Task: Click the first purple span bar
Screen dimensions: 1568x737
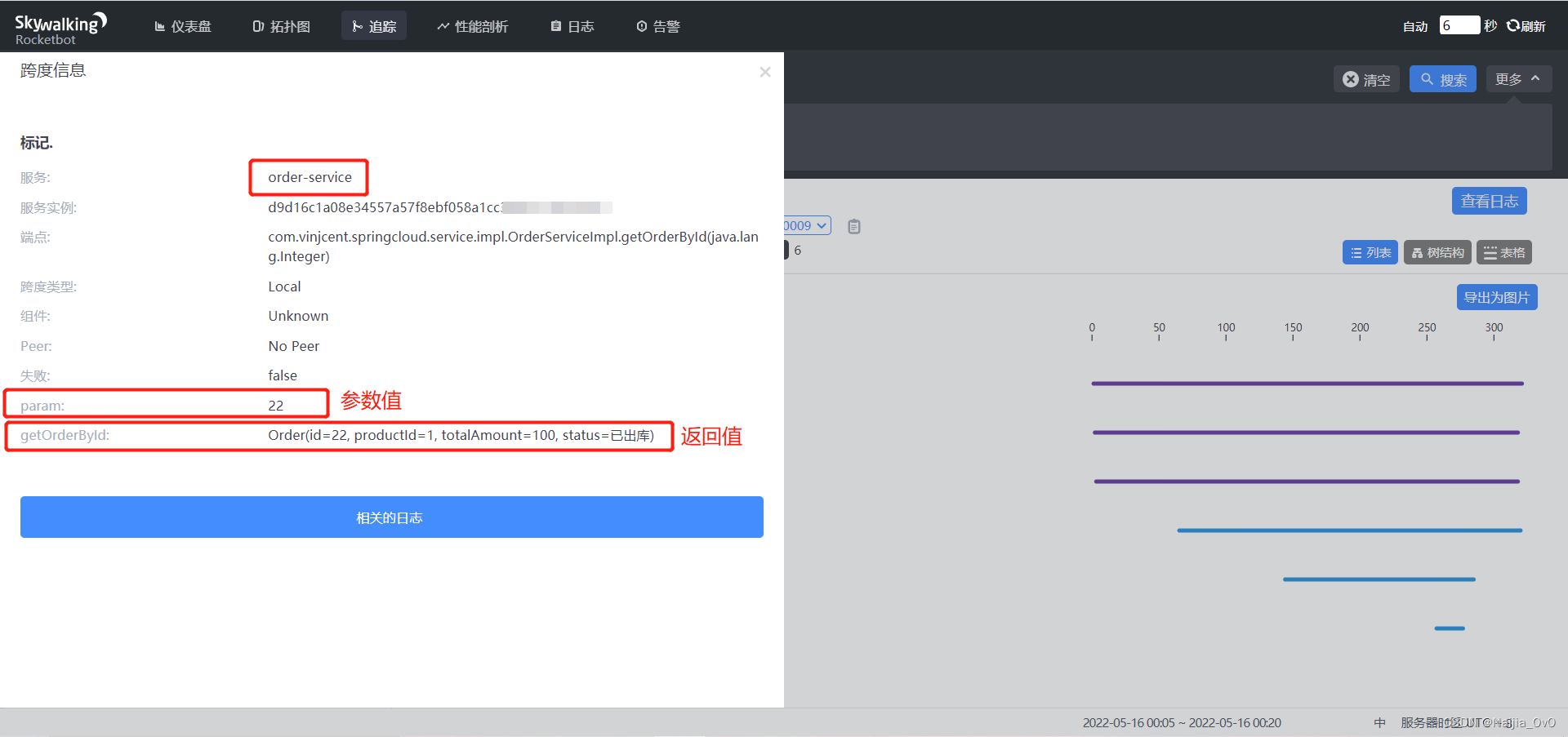Action: click(x=1307, y=383)
